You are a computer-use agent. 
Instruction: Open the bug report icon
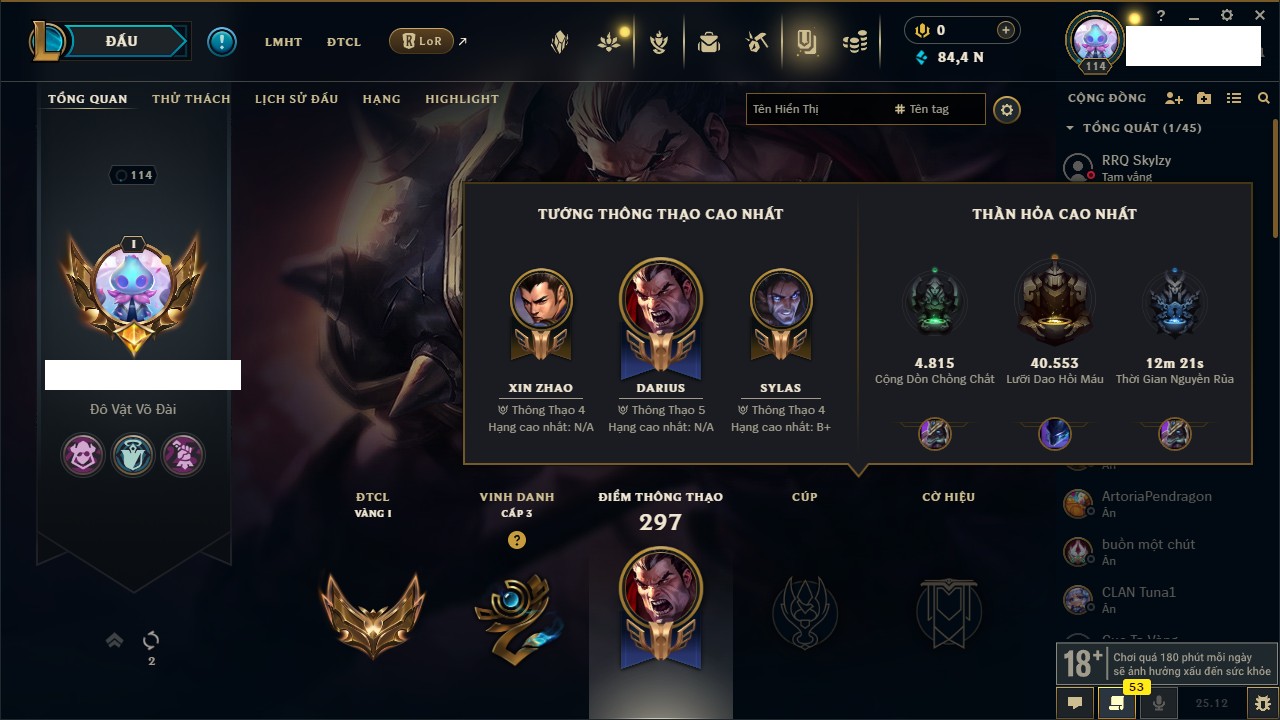[1263, 703]
